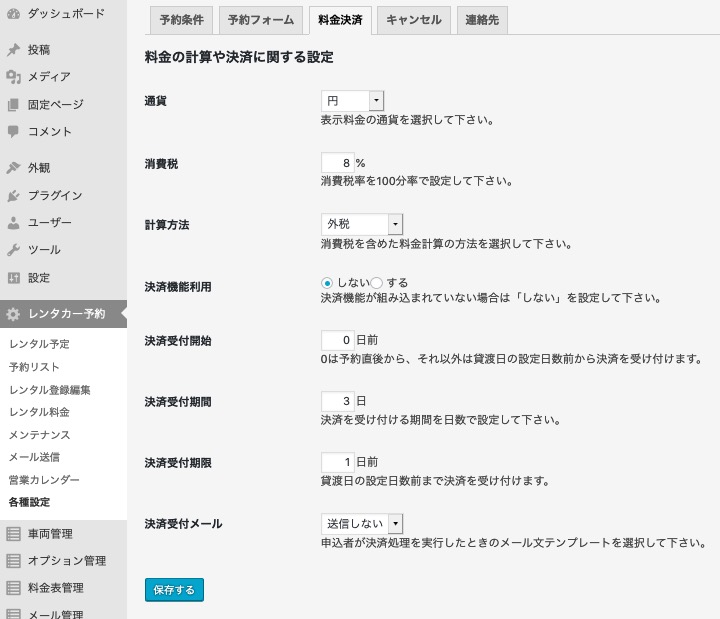This screenshot has height=619, width=720.
Task: Click the plug icon beside プラグイン
Action: click(13, 196)
